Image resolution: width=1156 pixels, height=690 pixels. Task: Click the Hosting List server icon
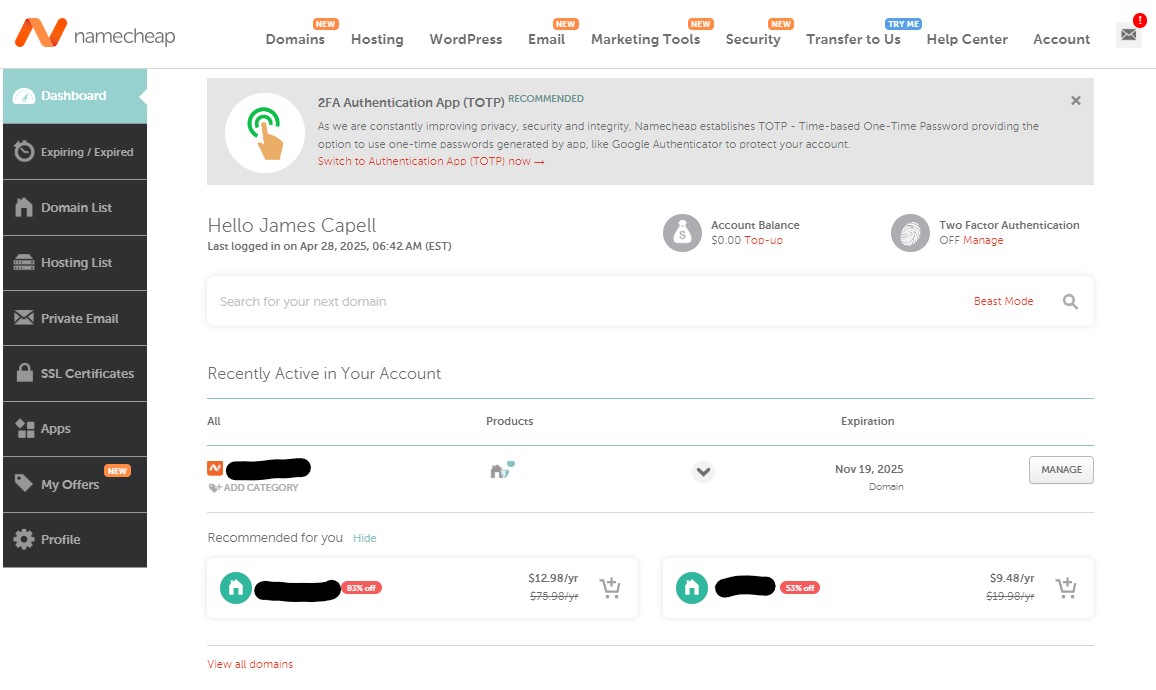pyautogui.click(x=24, y=262)
